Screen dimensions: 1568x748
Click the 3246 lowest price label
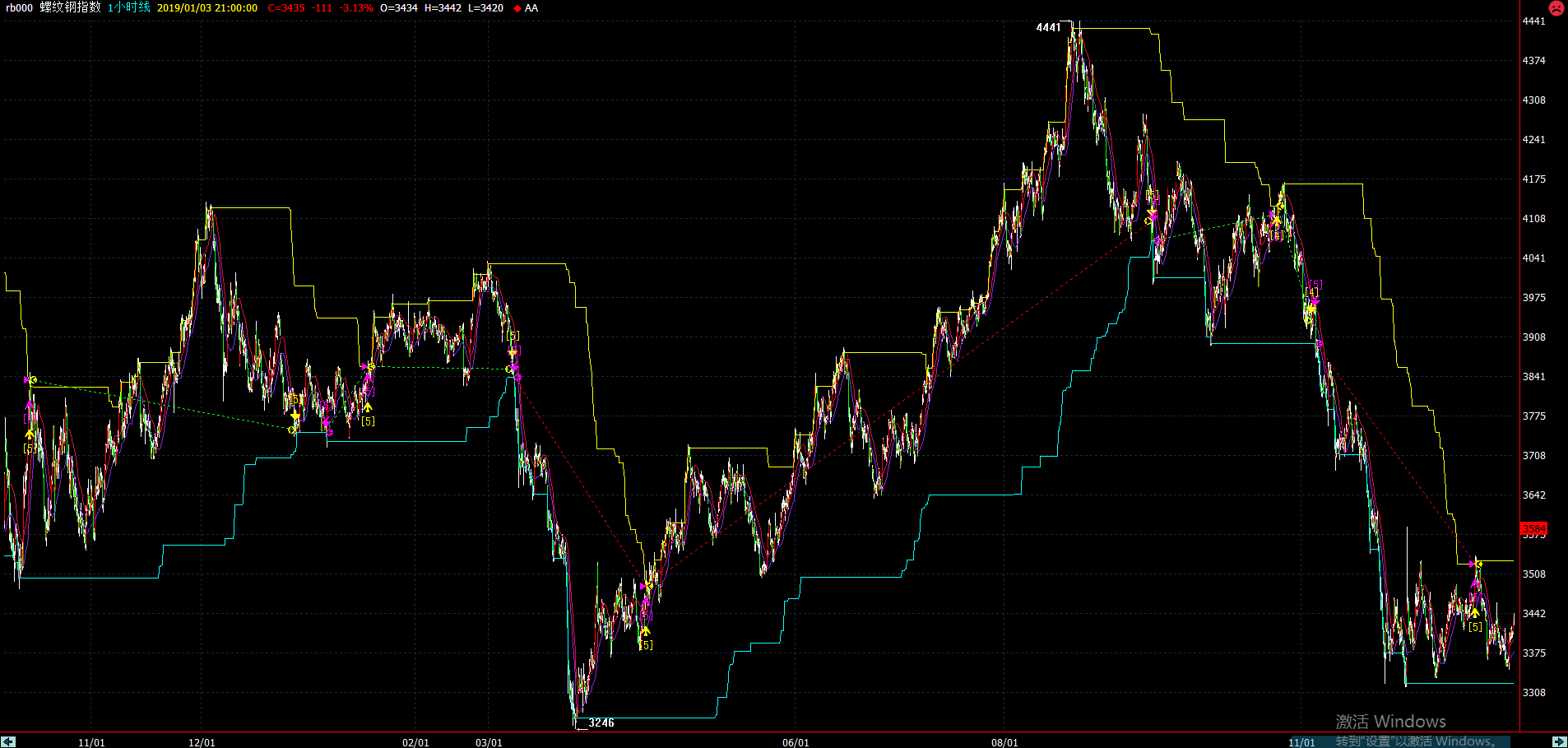[601, 723]
